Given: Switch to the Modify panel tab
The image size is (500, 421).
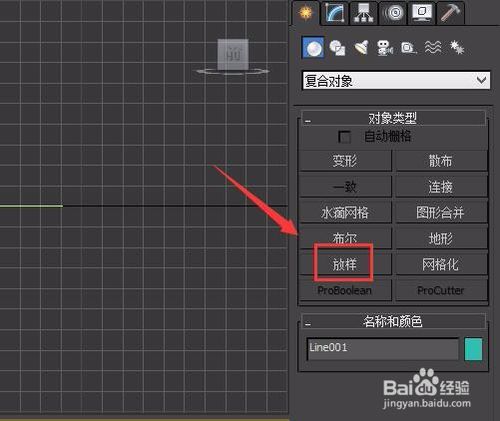Looking at the screenshot, I should tap(335, 13).
